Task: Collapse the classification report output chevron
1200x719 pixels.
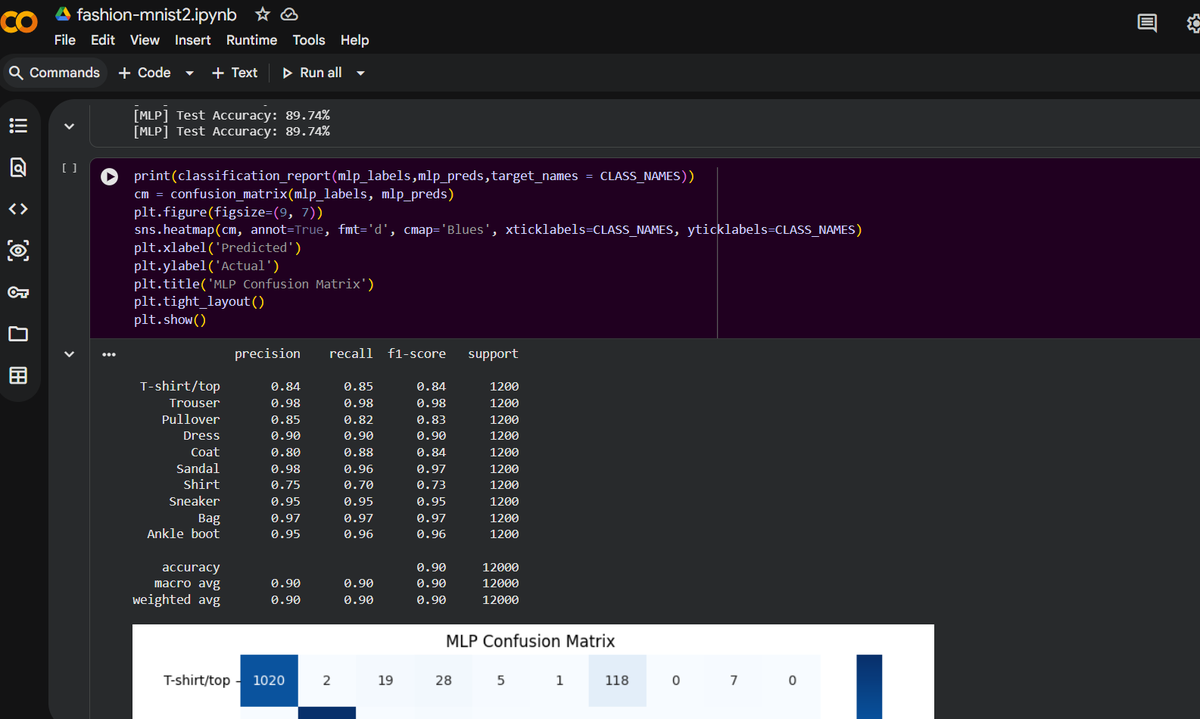Action: [x=68, y=354]
